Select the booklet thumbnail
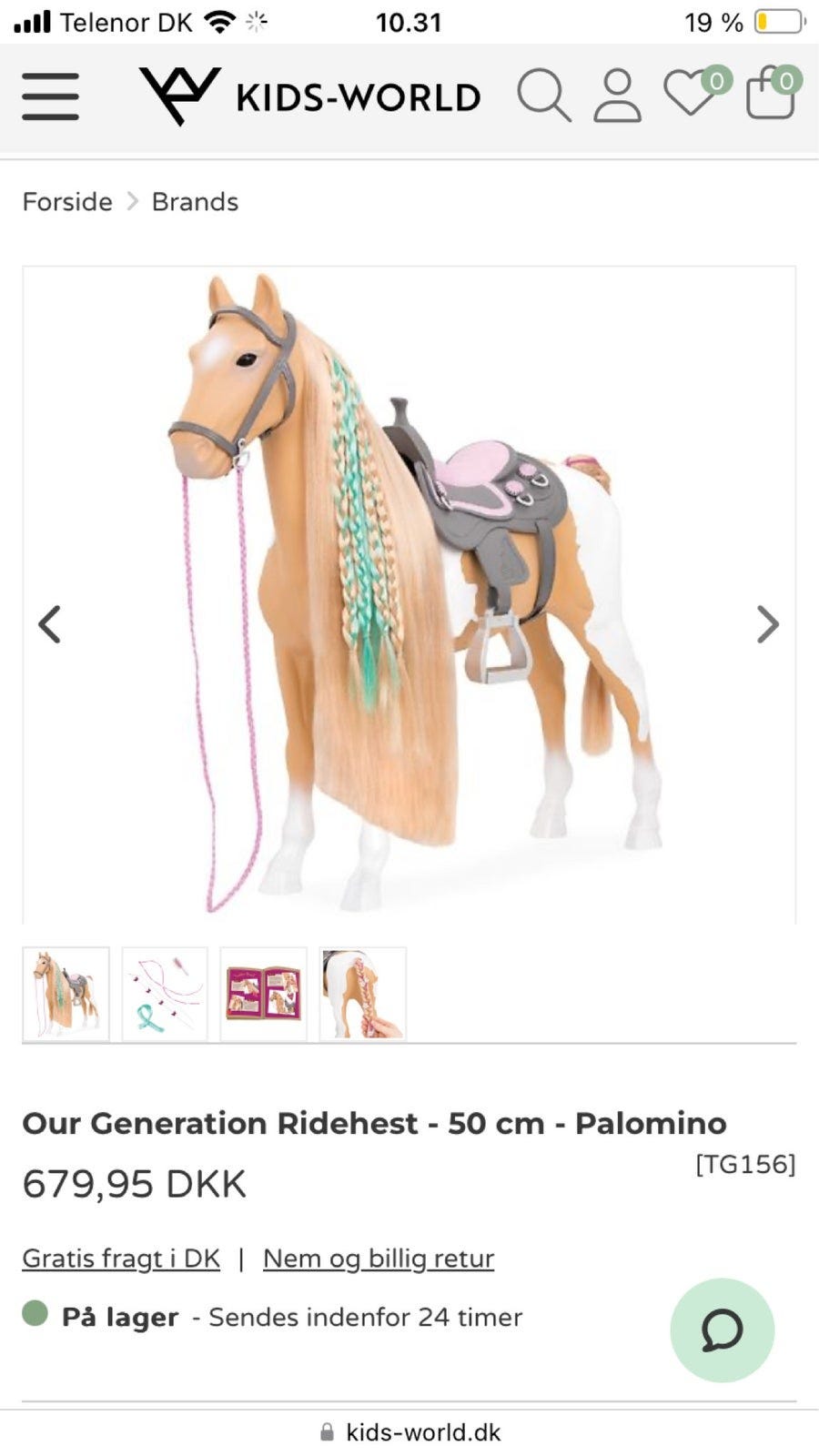819x1456 pixels. tap(264, 994)
